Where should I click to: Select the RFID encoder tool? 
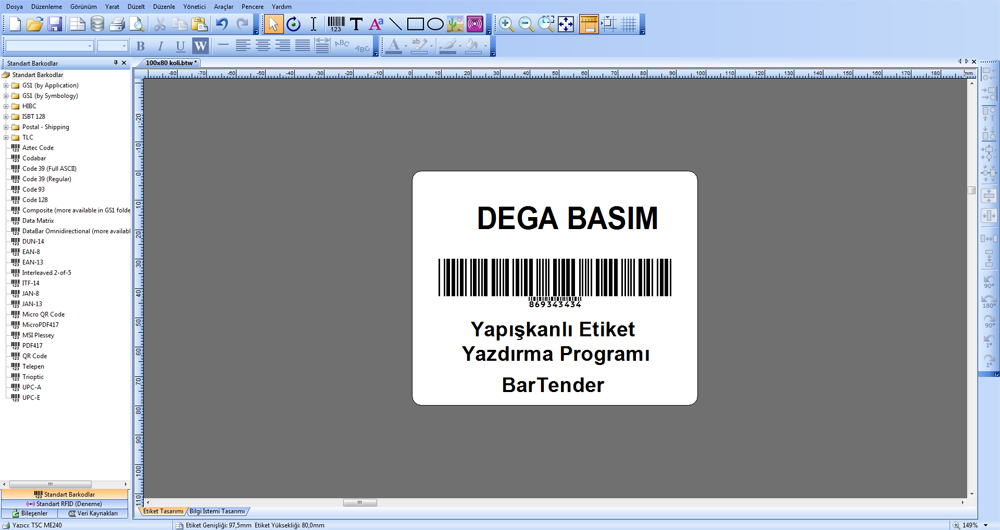click(474, 25)
